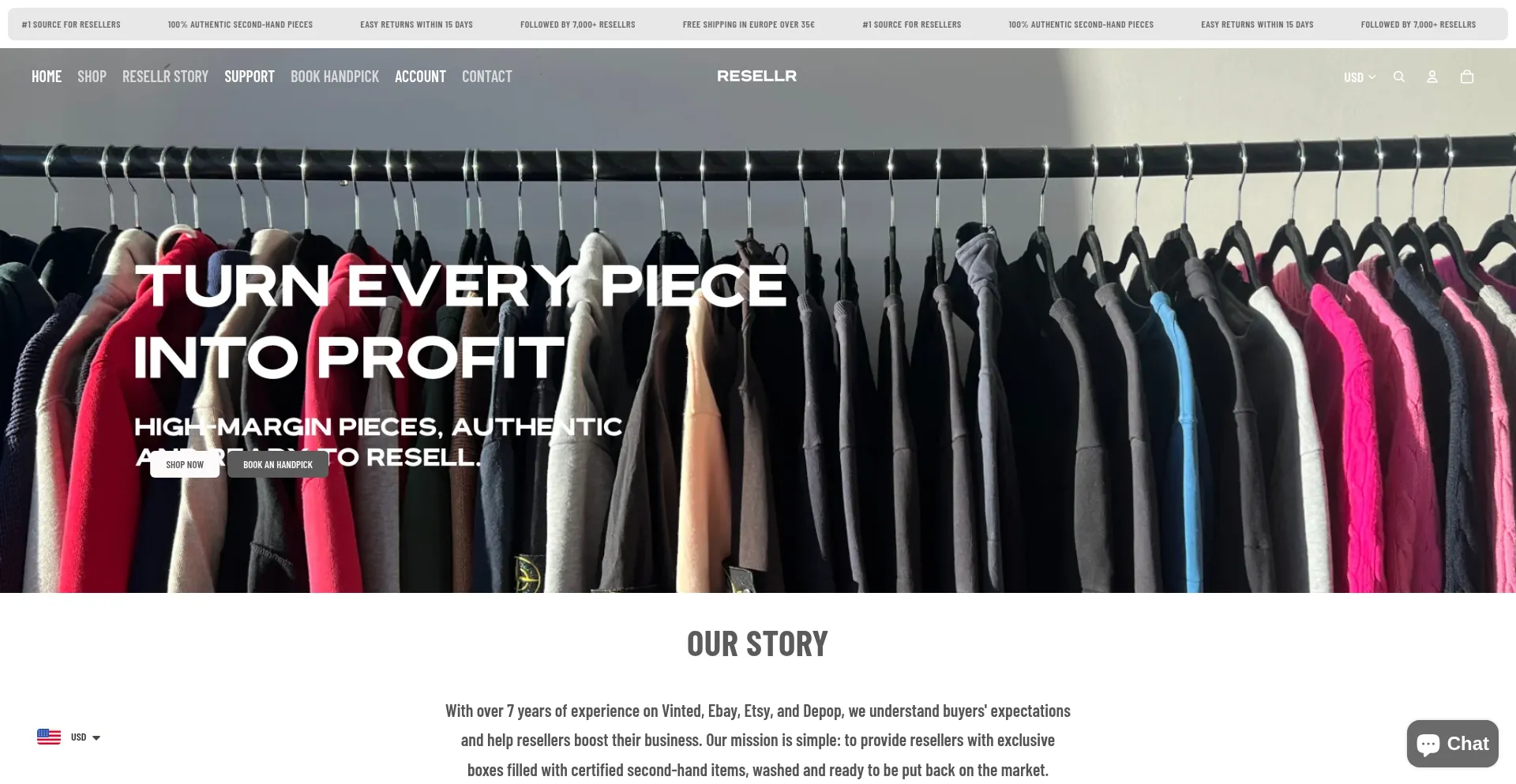
Task: Open the shopping bag cart icon
Action: (x=1467, y=77)
